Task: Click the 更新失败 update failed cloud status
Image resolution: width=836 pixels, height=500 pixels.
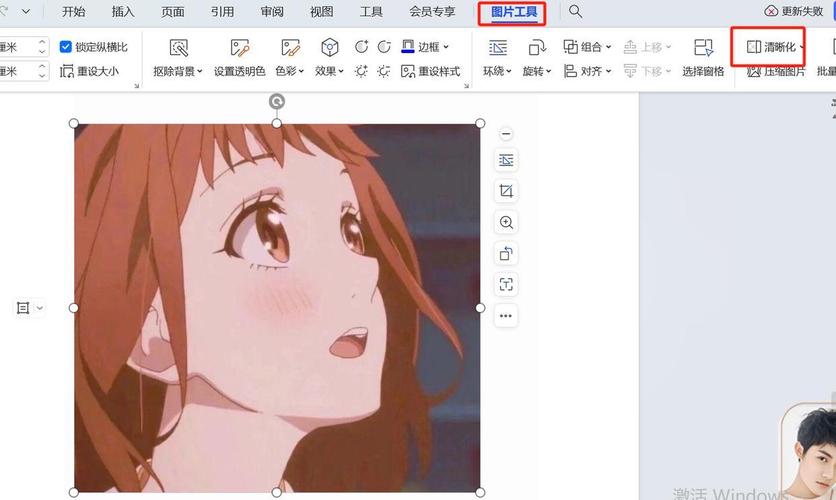Action: 794,11
